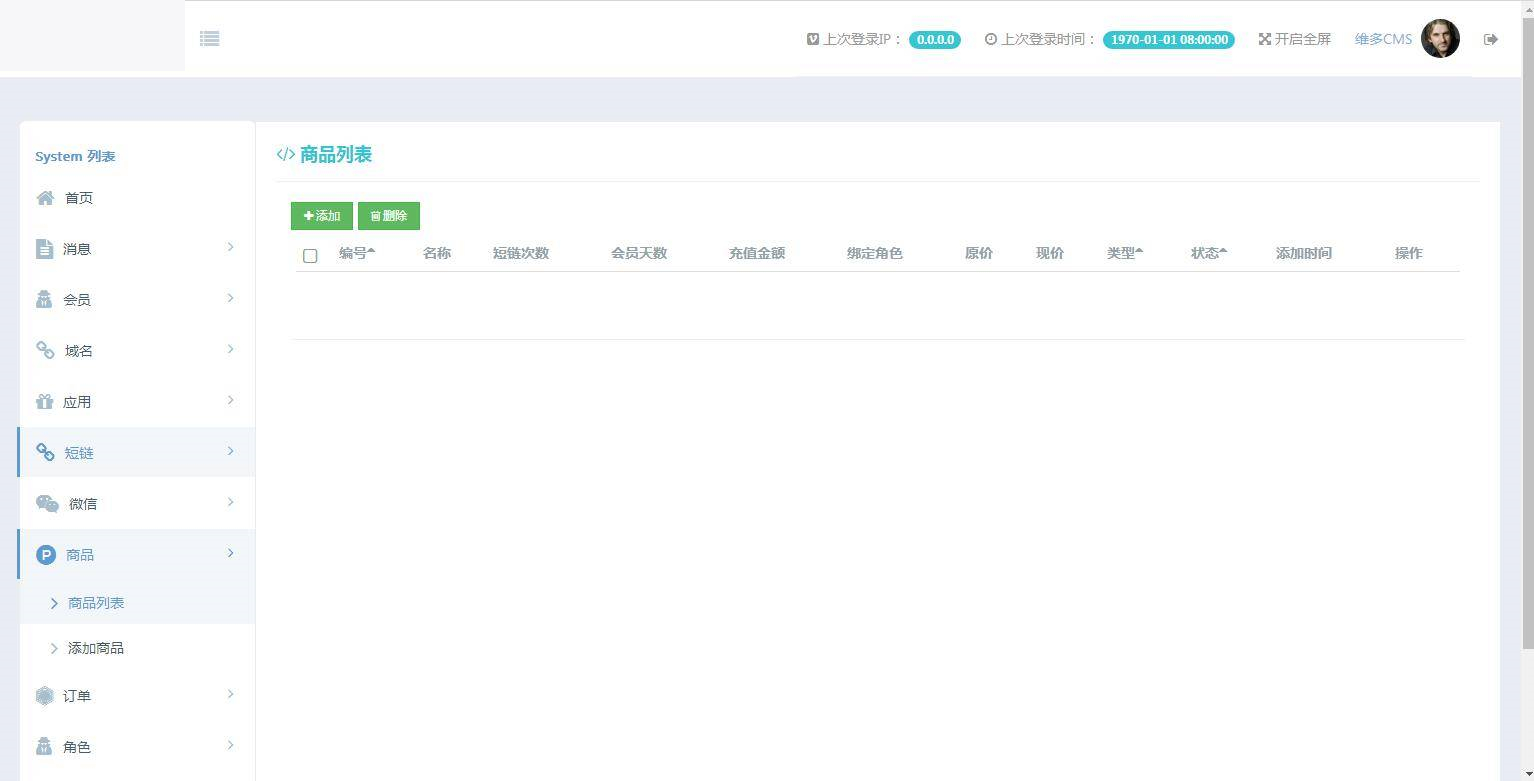Select the 短链 short-link chain icon

click(x=45, y=452)
